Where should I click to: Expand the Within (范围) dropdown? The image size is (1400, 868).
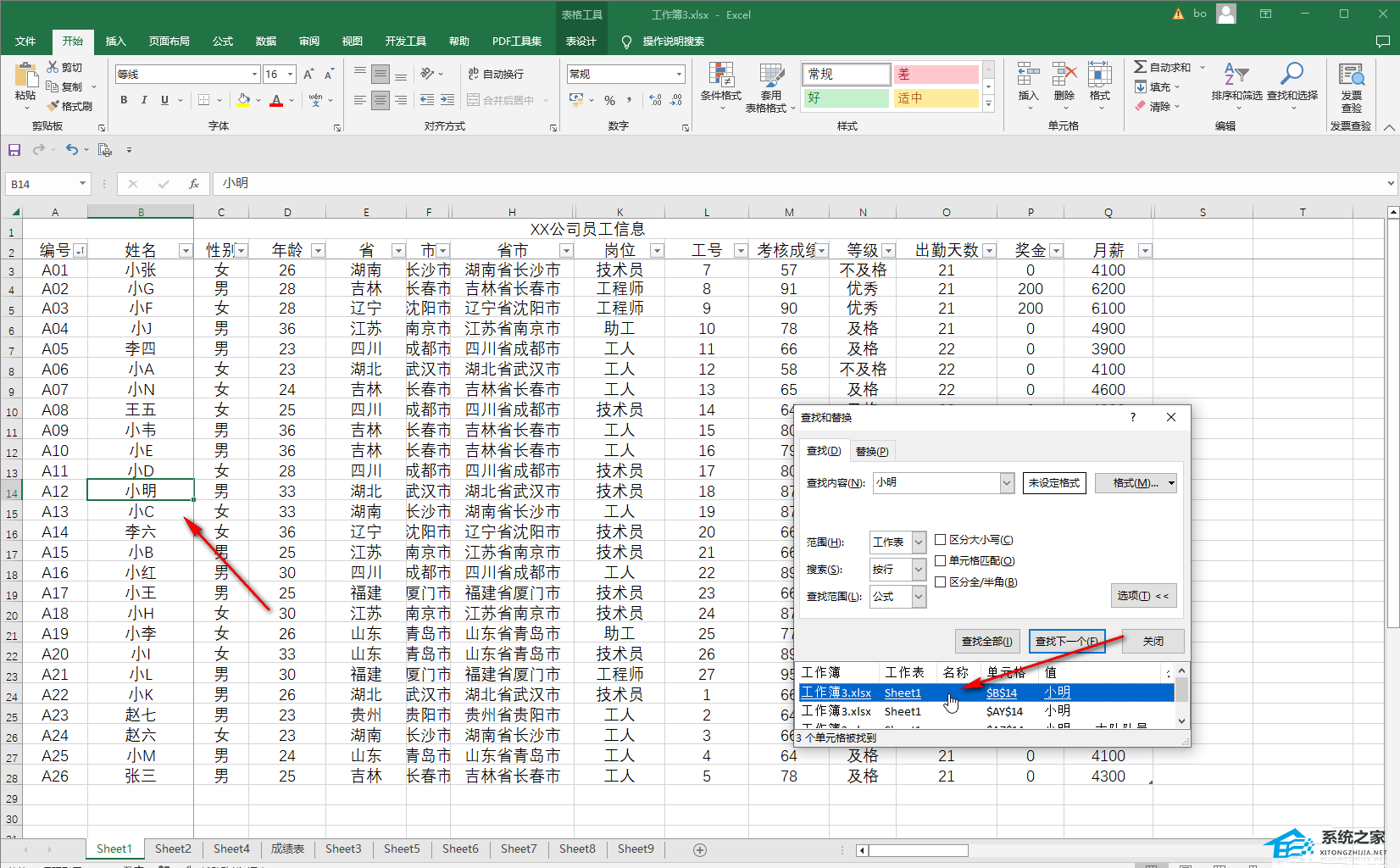pyautogui.click(x=918, y=542)
